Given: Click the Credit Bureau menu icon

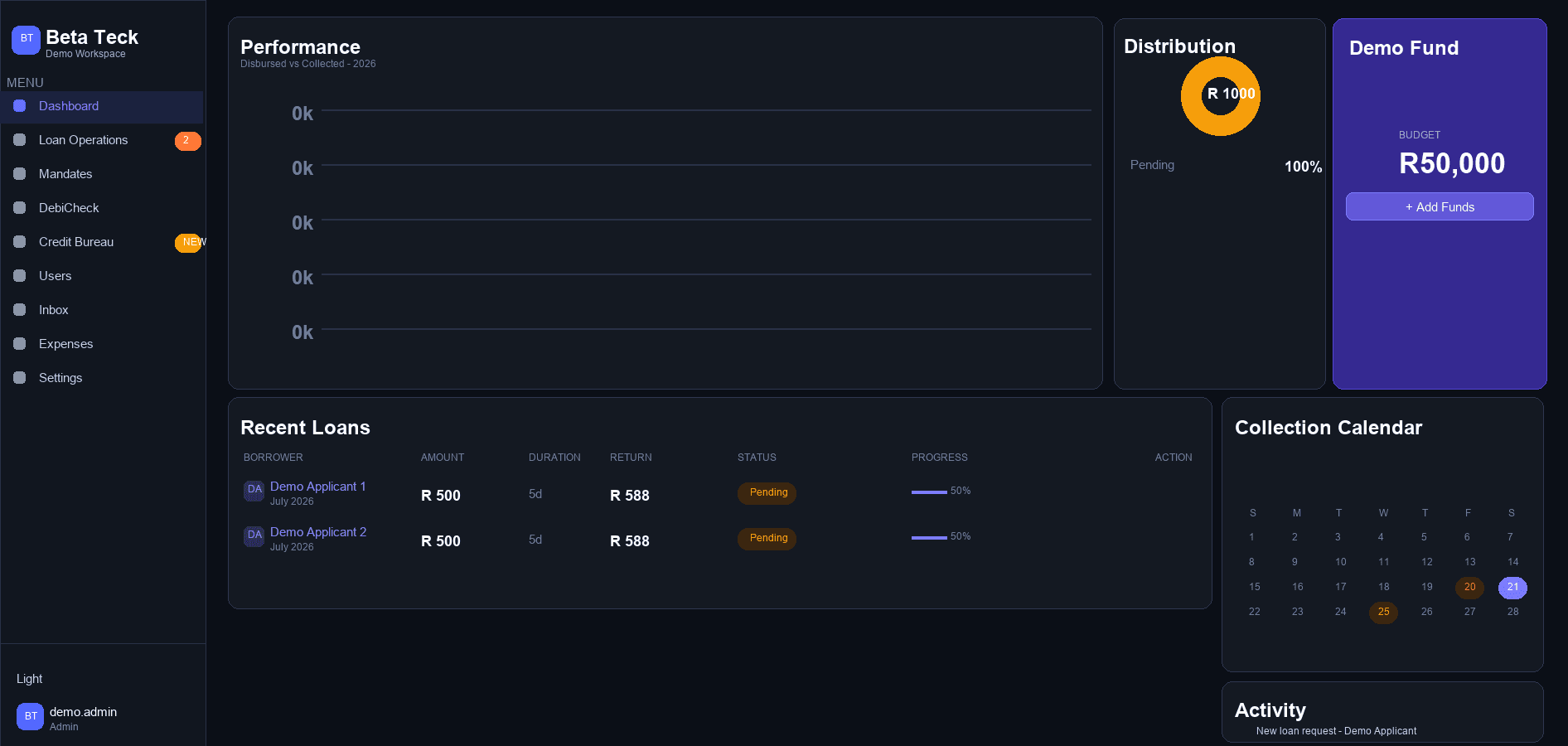Looking at the screenshot, I should click(x=20, y=242).
